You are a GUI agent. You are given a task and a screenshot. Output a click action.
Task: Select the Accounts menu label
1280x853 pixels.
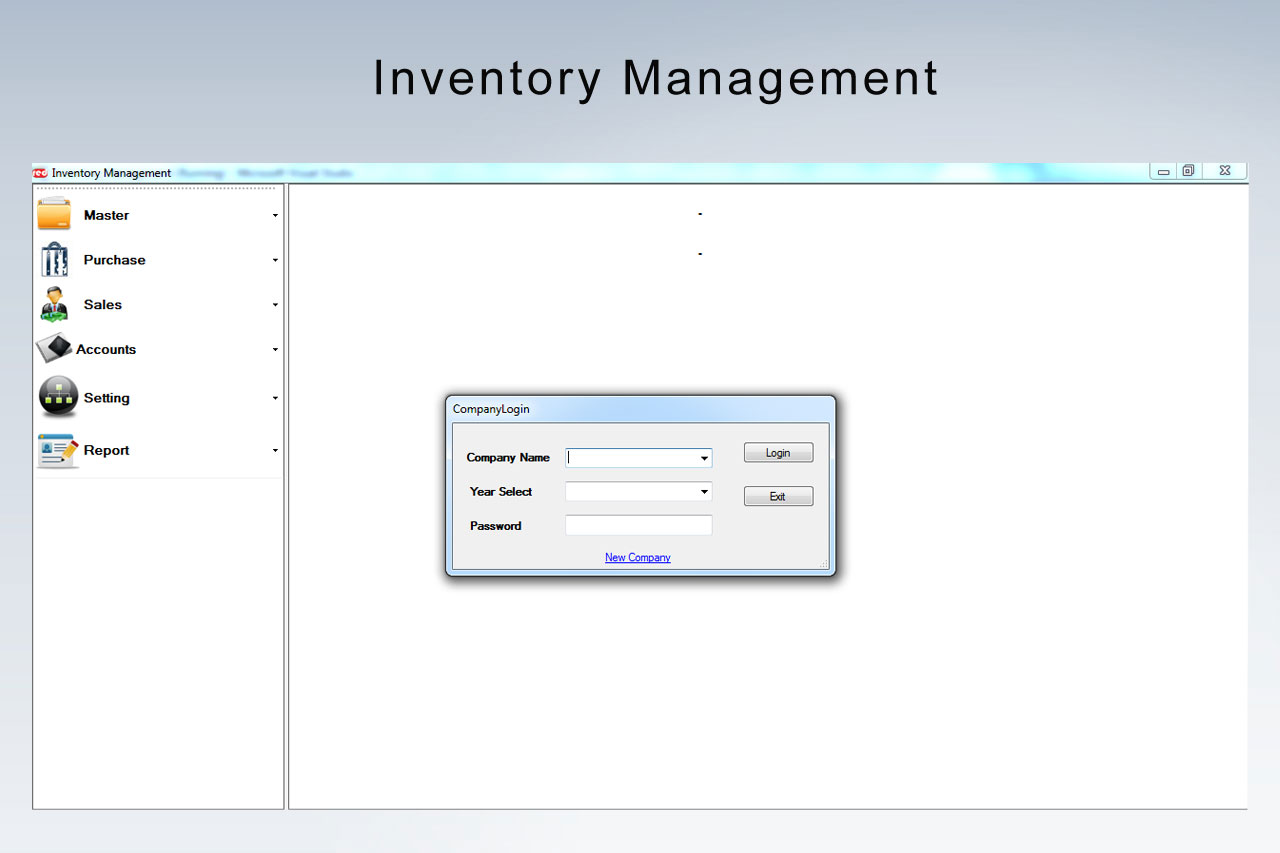tap(106, 349)
